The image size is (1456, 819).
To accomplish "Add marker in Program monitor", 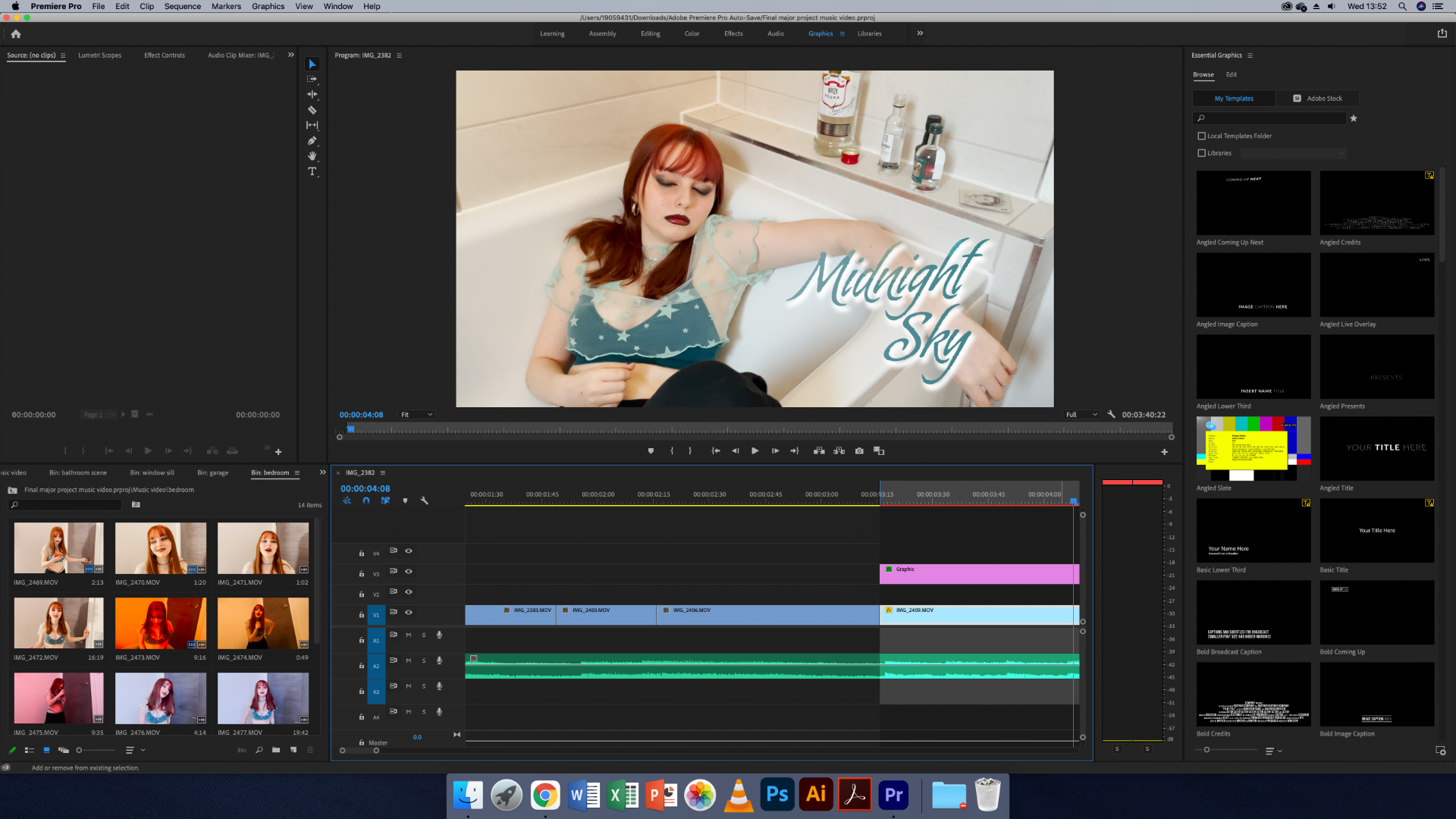I will coord(651,451).
